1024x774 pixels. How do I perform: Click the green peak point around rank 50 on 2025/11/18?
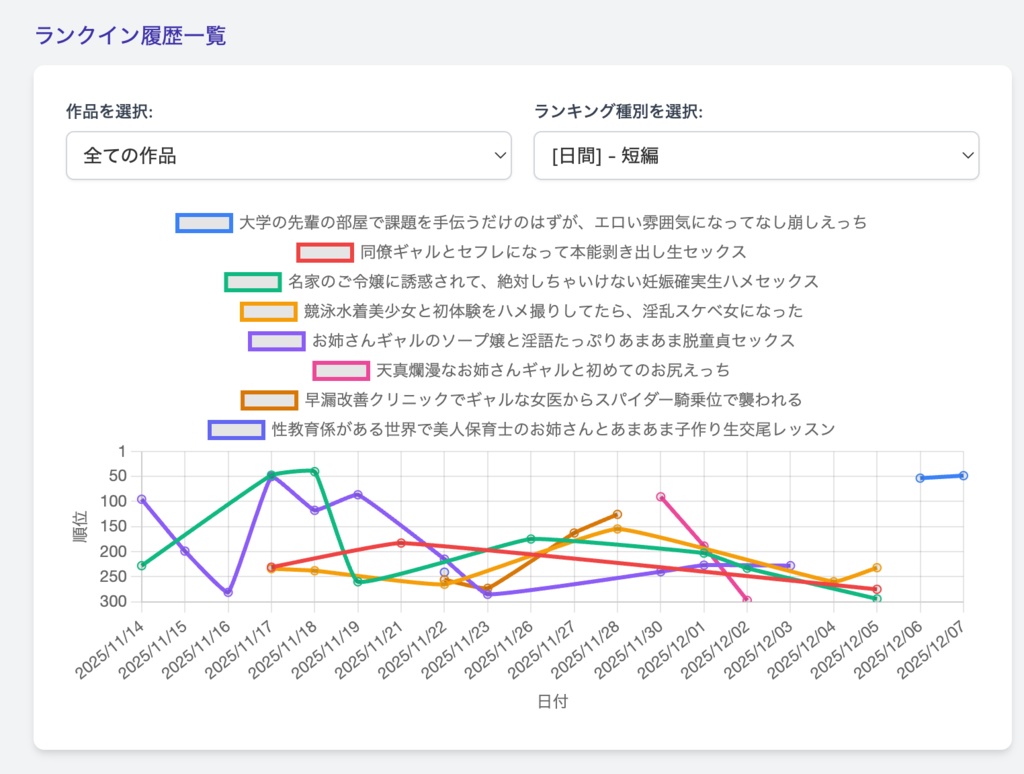pyautogui.click(x=315, y=468)
